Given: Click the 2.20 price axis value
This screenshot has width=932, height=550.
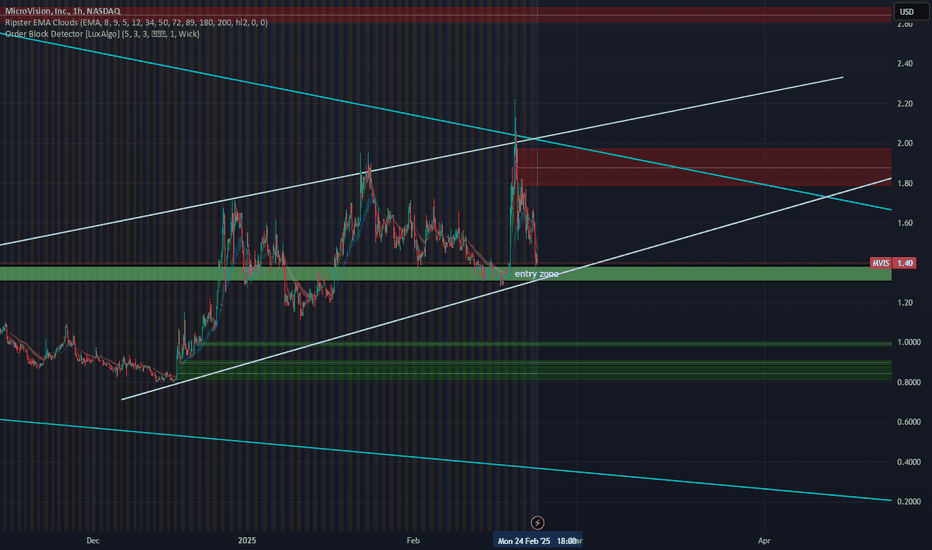Looking at the screenshot, I should (905, 103).
